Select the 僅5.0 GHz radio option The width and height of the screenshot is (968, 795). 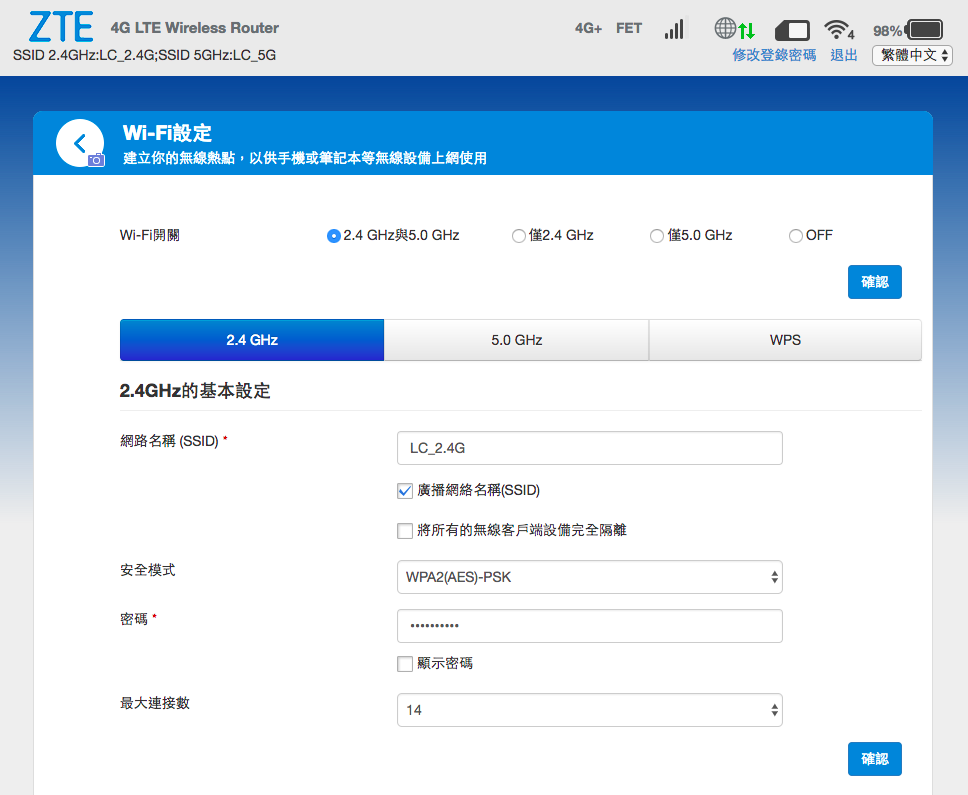click(657, 236)
